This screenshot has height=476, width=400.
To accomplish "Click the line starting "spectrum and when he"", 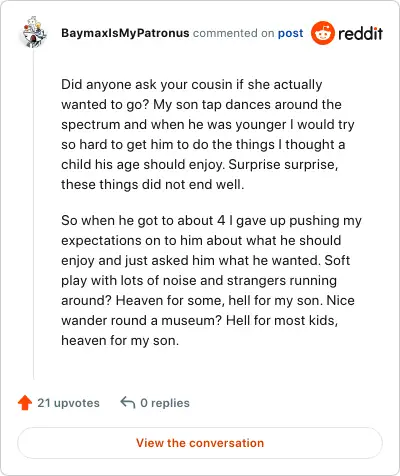I will (208, 125).
